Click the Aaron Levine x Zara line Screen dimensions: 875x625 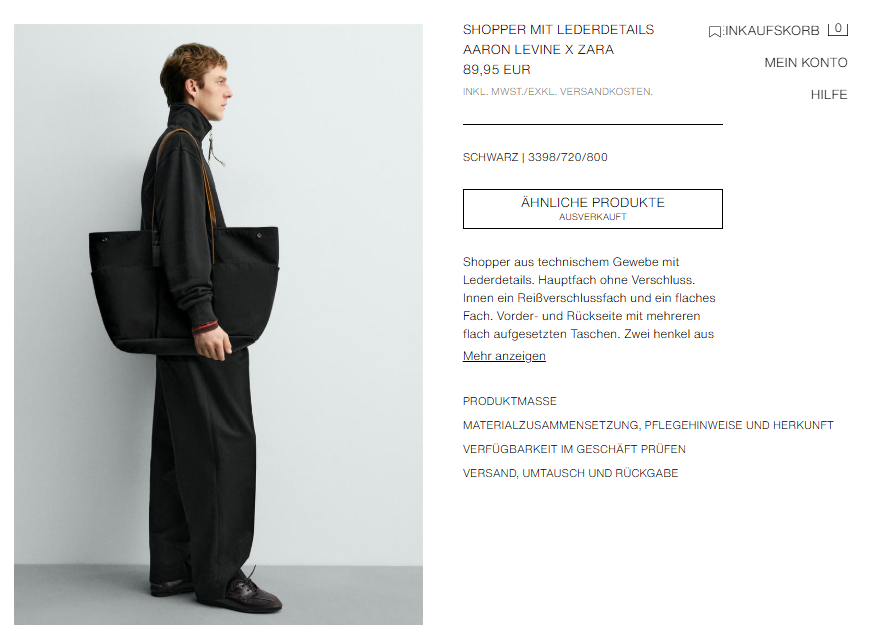pyautogui.click(x=538, y=50)
